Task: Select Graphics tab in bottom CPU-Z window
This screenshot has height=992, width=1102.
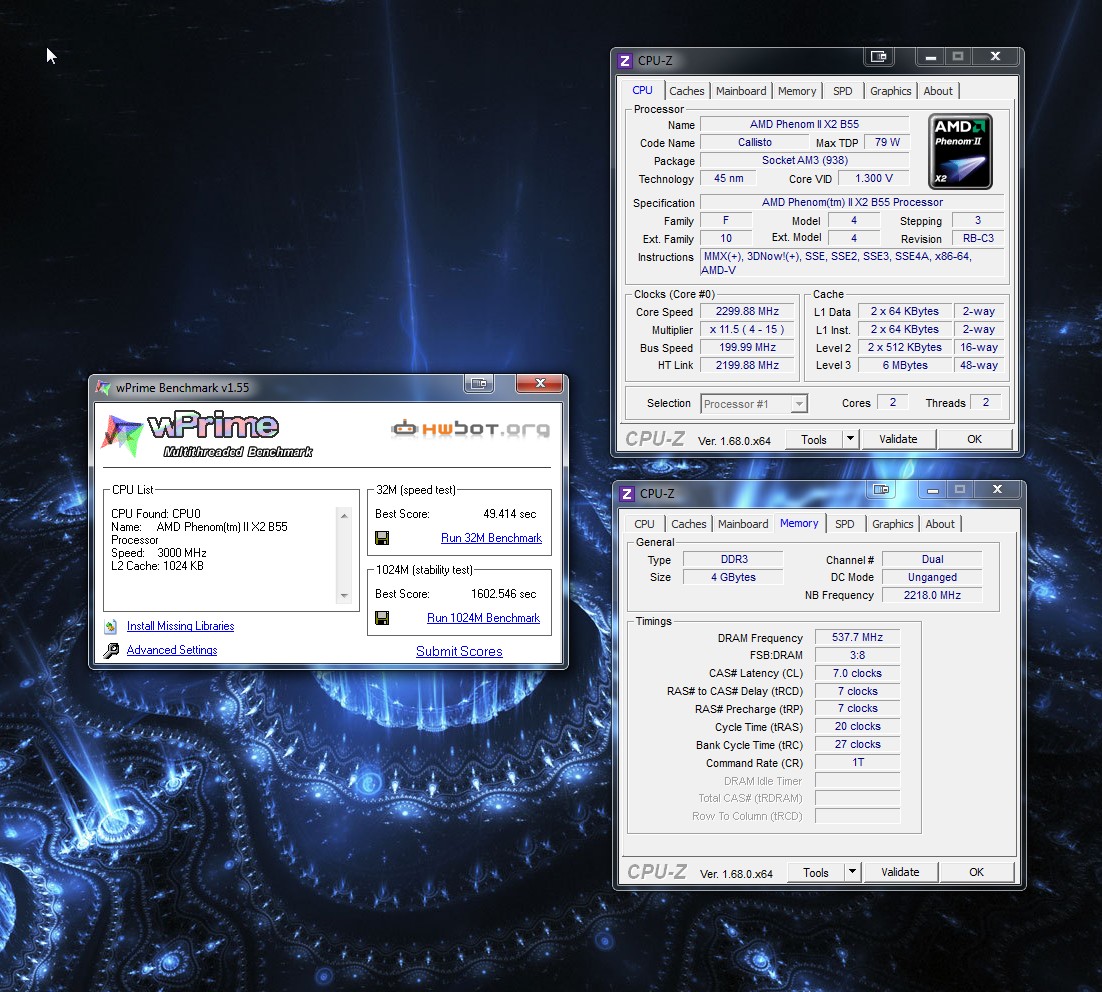Action: pyautogui.click(x=893, y=524)
